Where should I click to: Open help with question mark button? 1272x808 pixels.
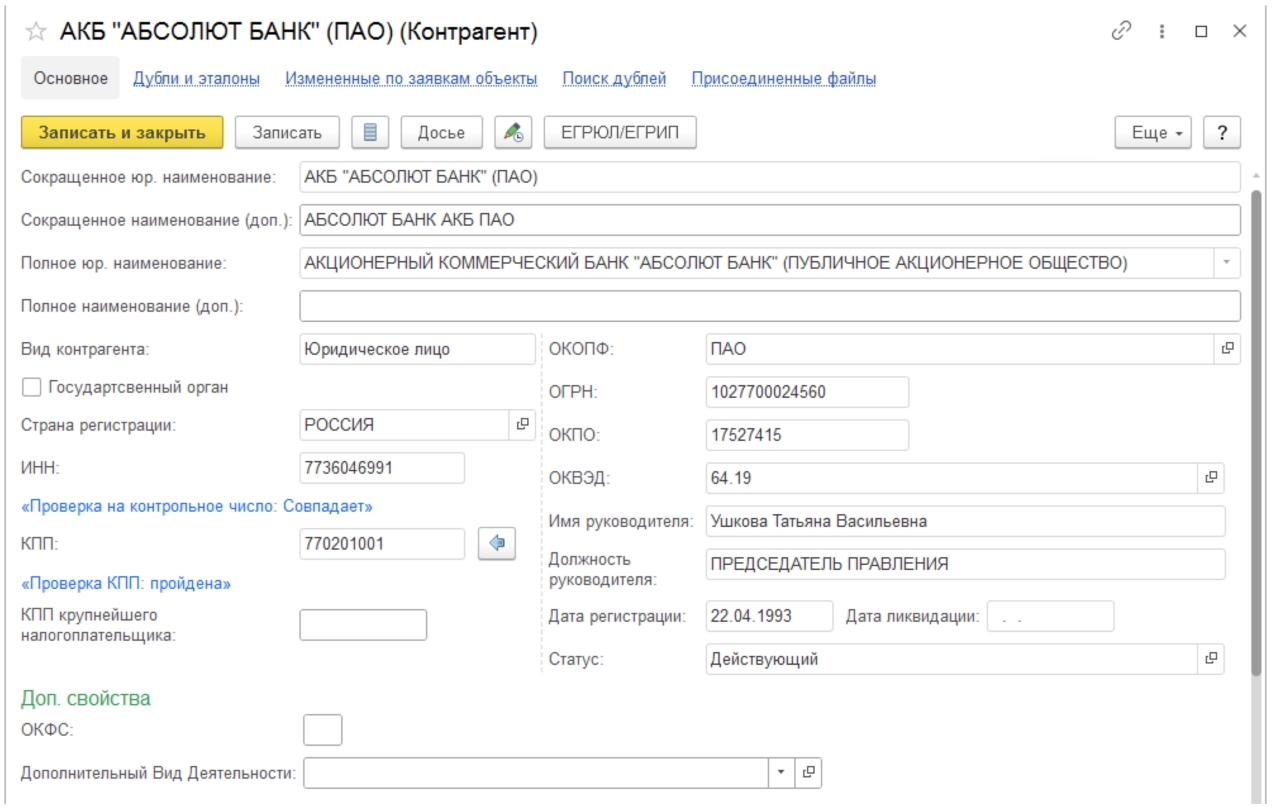click(x=1222, y=132)
